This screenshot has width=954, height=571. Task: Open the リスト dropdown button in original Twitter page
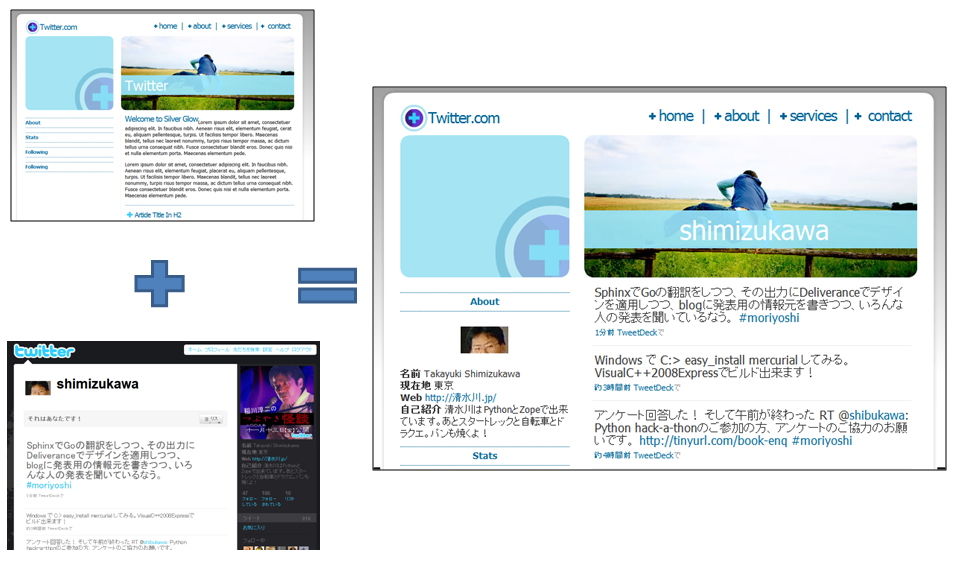point(211,419)
